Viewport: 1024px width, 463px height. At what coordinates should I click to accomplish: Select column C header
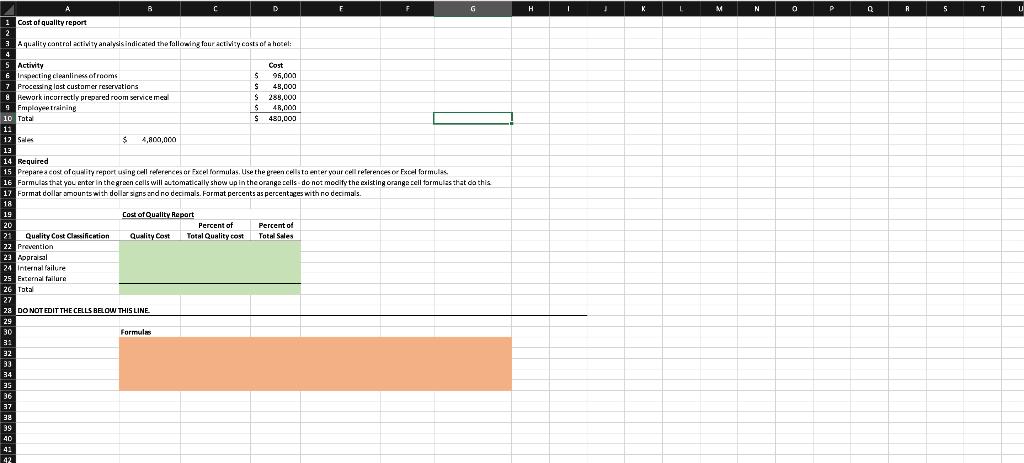[x=215, y=8]
